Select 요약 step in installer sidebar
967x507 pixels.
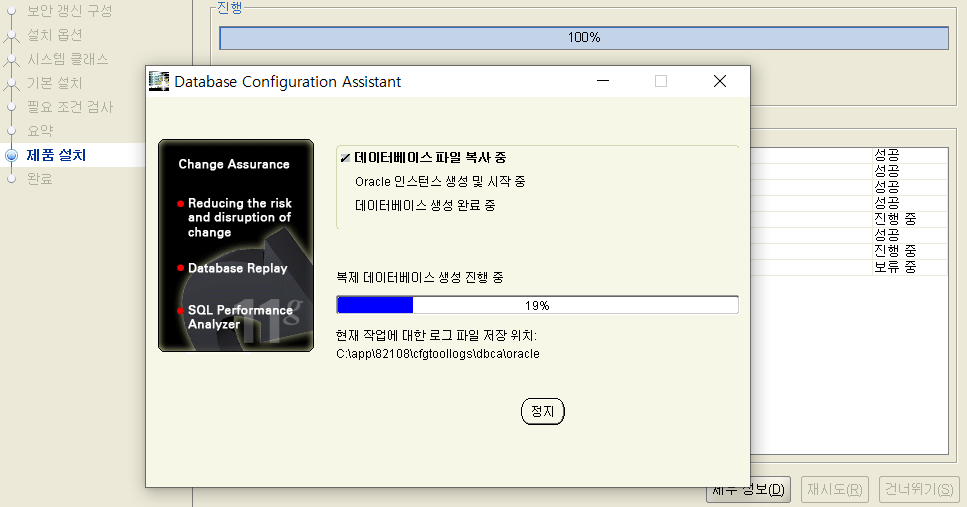point(40,131)
